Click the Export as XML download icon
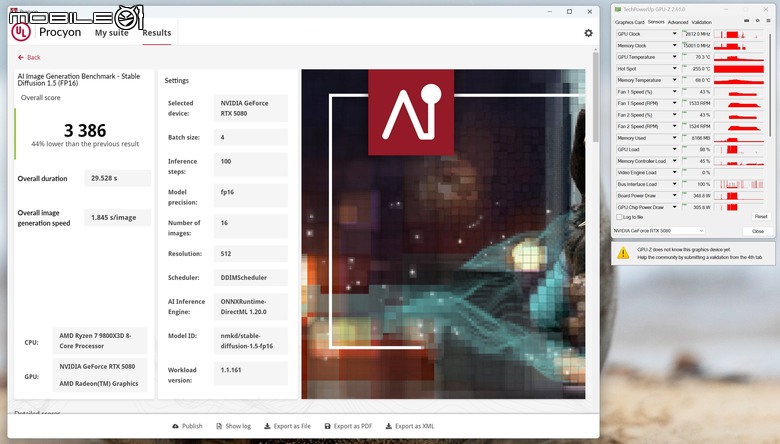This screenshot has width=780, height=444. click(x=389, y=426)
